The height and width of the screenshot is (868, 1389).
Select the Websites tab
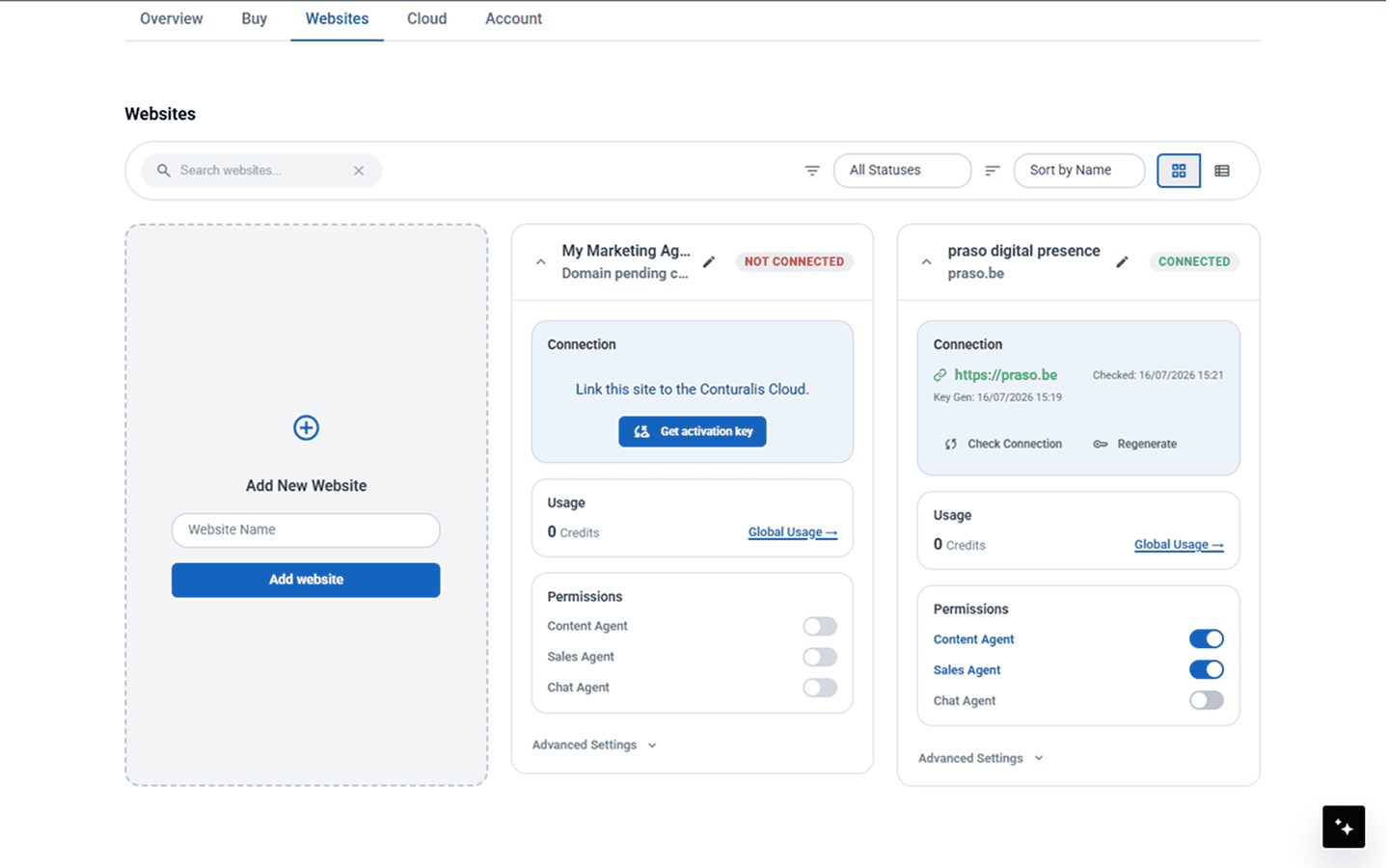click(x=337, y=18)
